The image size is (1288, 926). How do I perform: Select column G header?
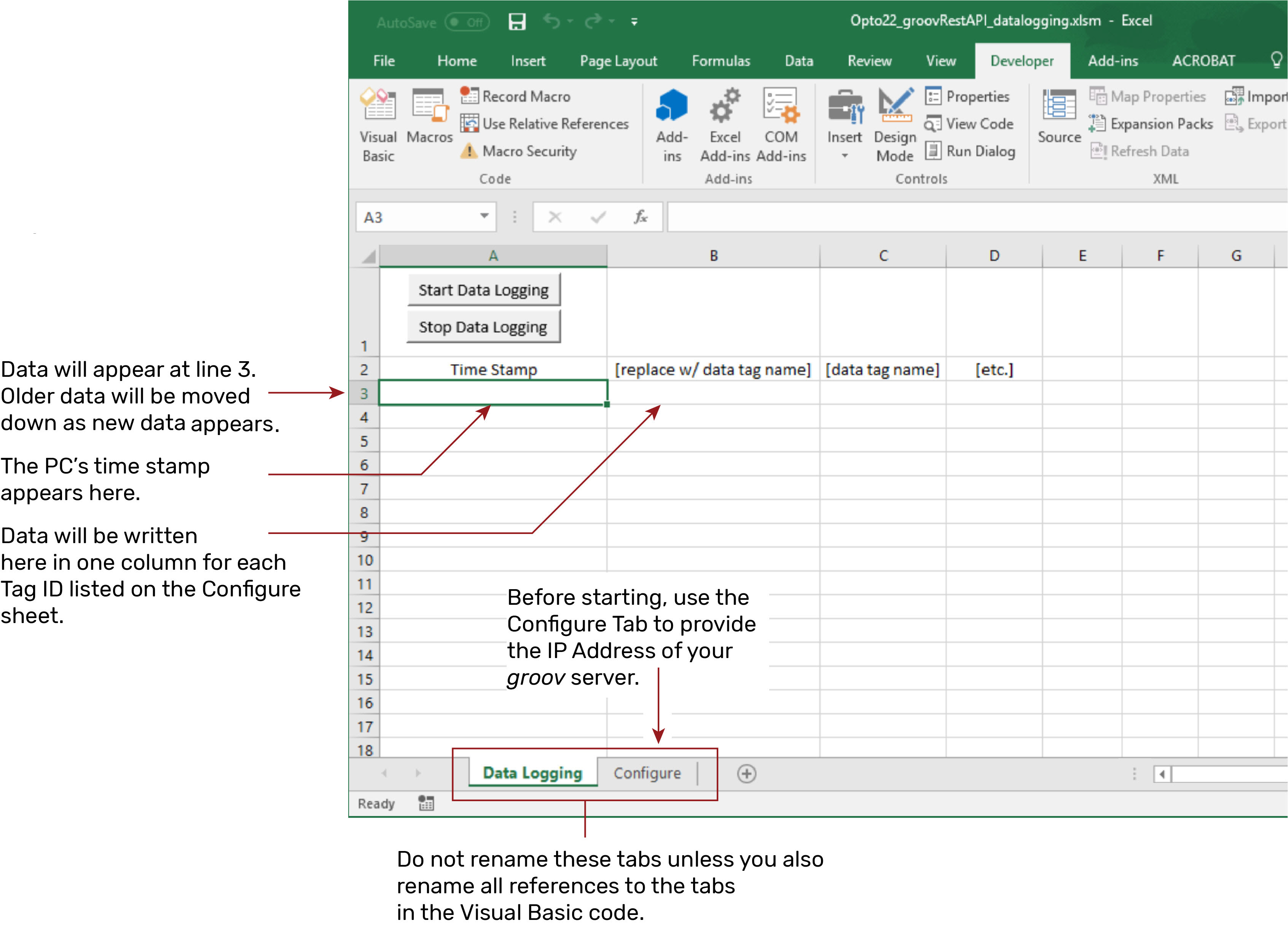[1236, 256]
